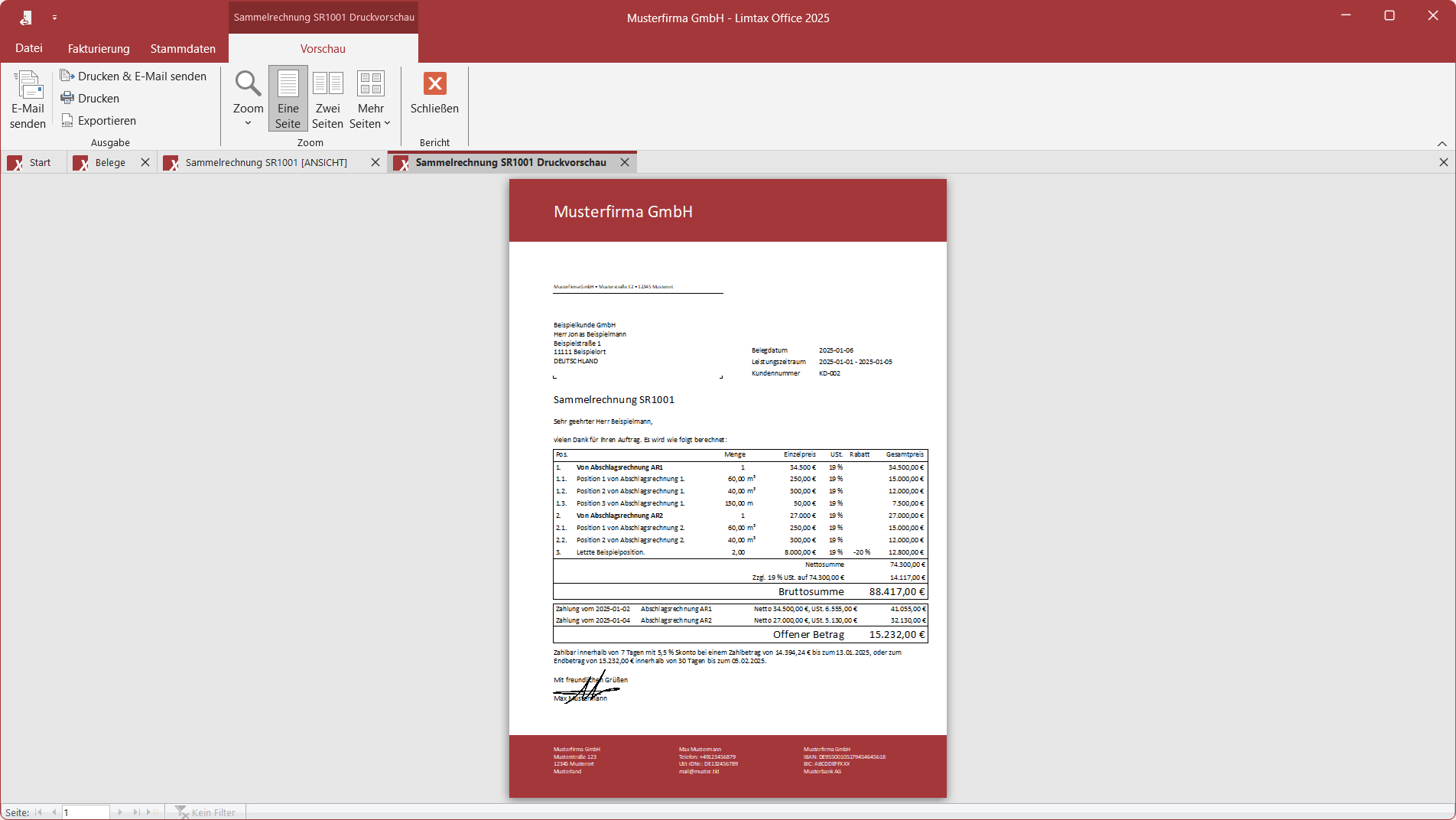Switch to Zwei Seiten view
The height and width of the screenshot is (820, 1456).
(x=327, y=99)
